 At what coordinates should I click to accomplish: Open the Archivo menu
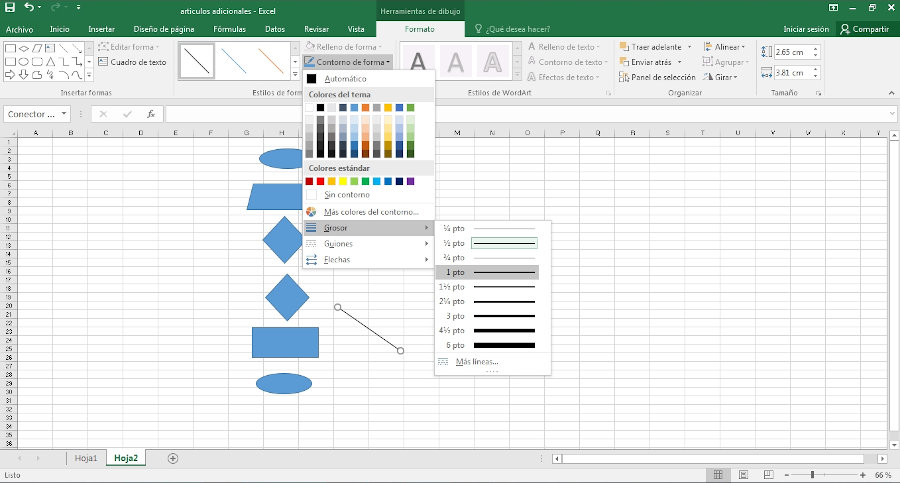pos(20,29)
